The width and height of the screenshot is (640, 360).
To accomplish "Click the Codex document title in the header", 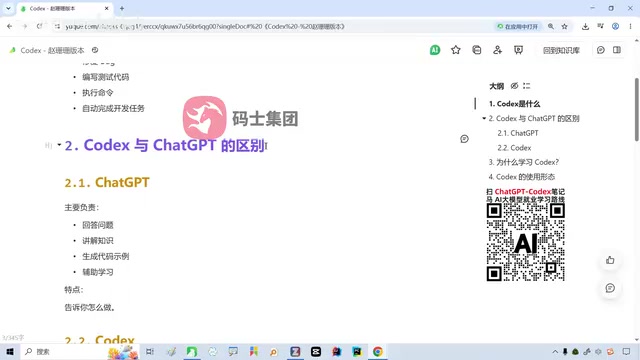I will [52, 50].
